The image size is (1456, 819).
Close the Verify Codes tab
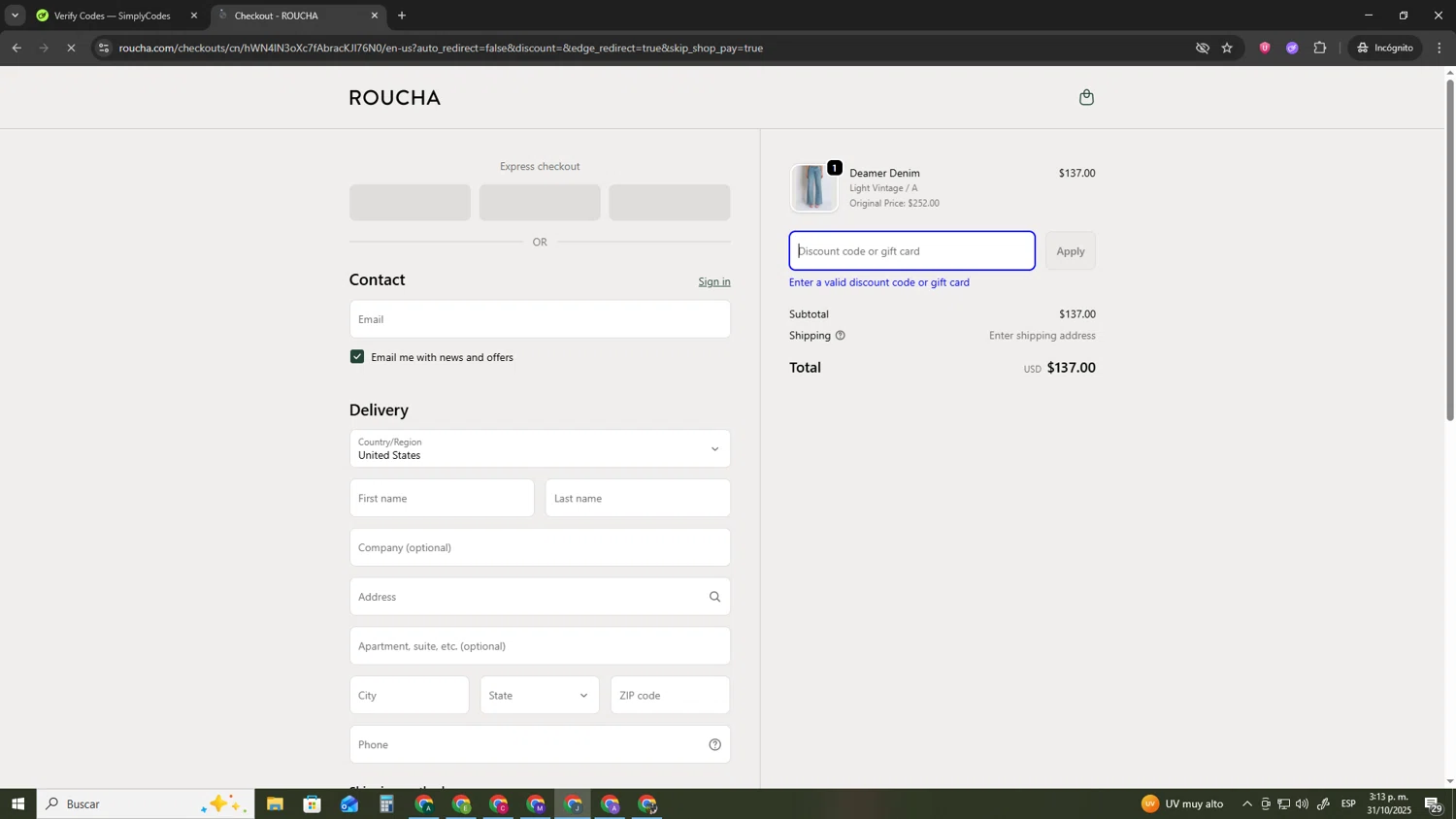[x=193, y=16]
